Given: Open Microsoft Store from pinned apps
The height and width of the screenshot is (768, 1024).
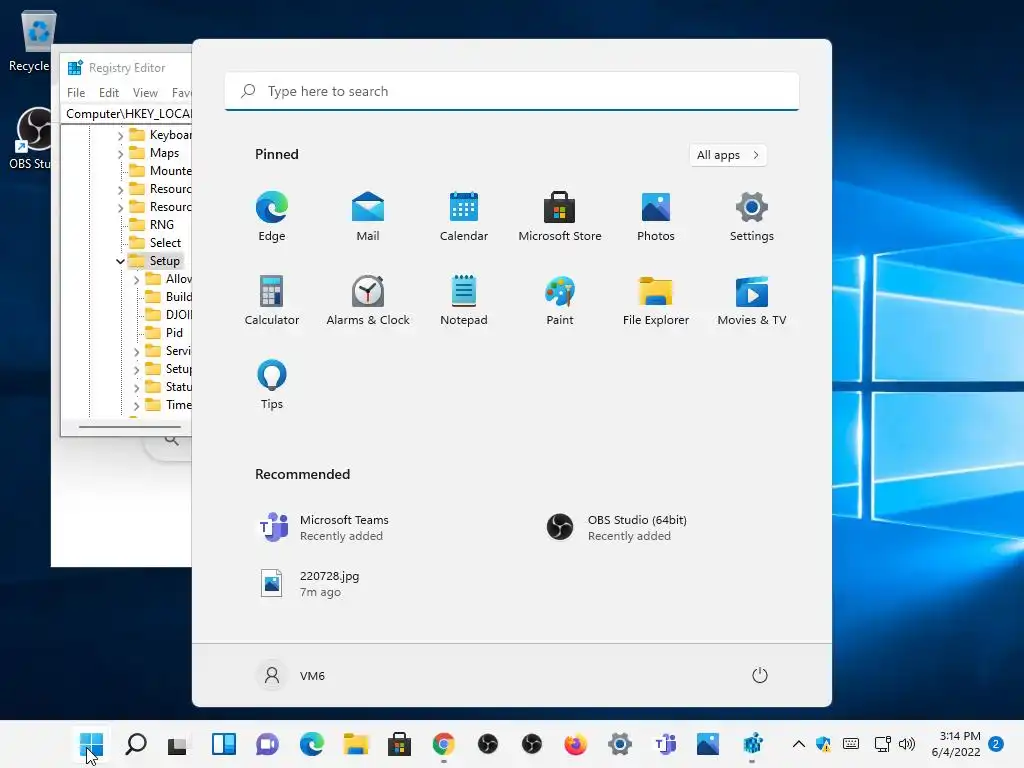Looking at the screenshot, I should pos(560,216).
